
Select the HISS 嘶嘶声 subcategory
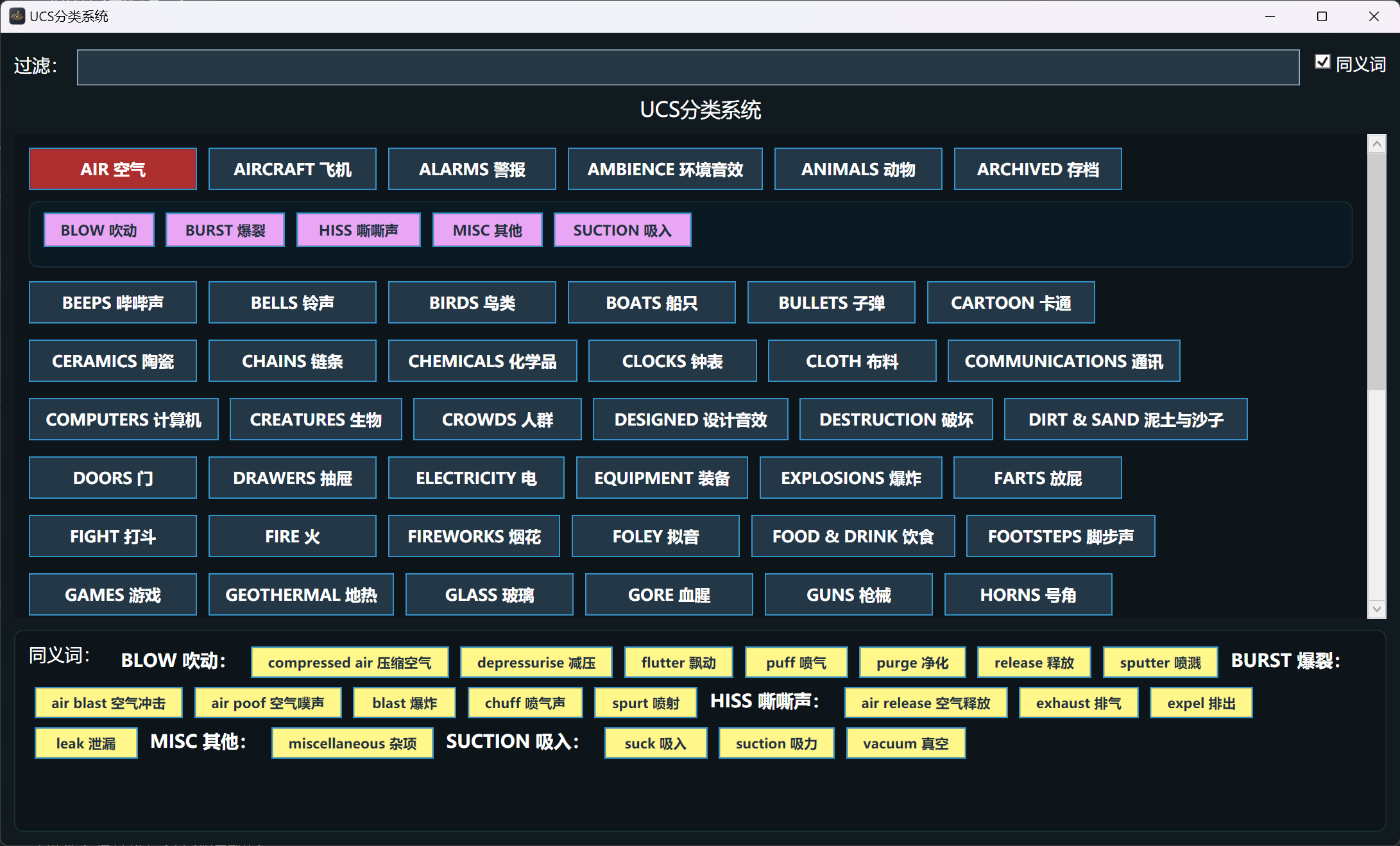(x=359, y=230)
